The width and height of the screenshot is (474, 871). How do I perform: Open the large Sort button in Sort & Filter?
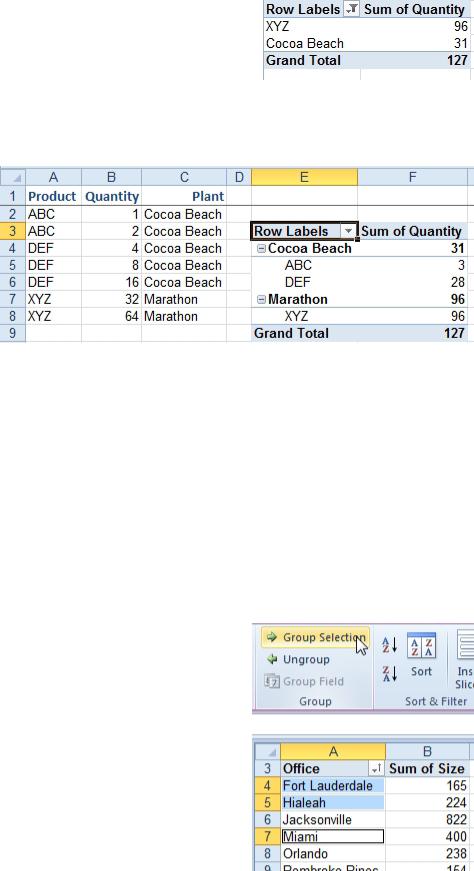[x=421, y=655]
